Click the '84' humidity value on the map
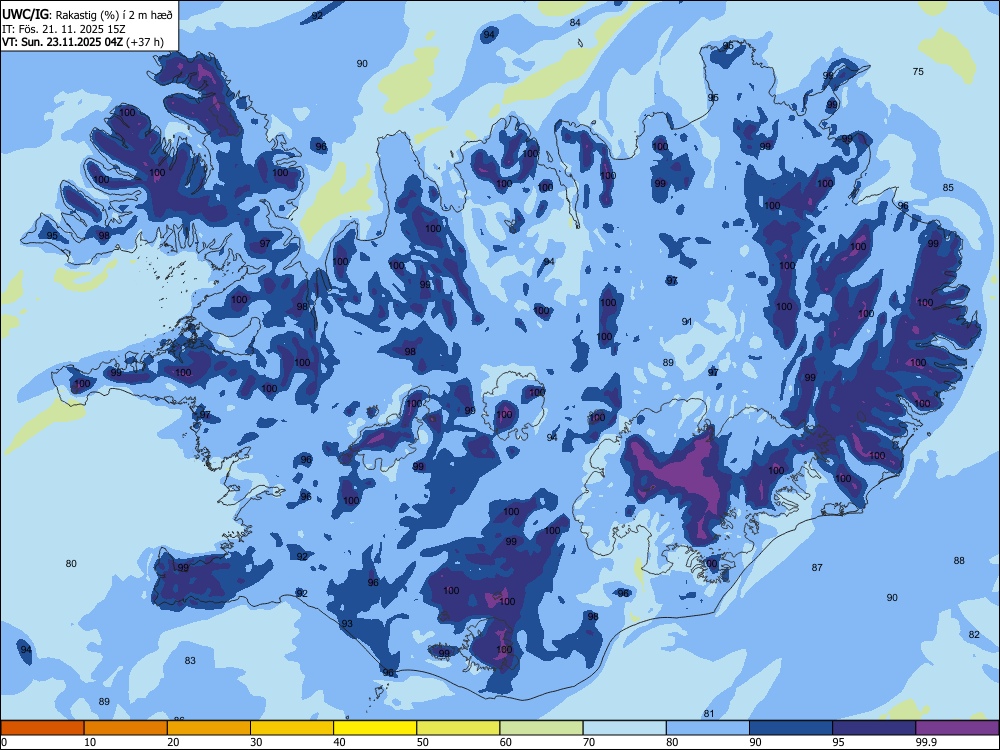This screenshot has width=1000, height=750. point(575,23)
